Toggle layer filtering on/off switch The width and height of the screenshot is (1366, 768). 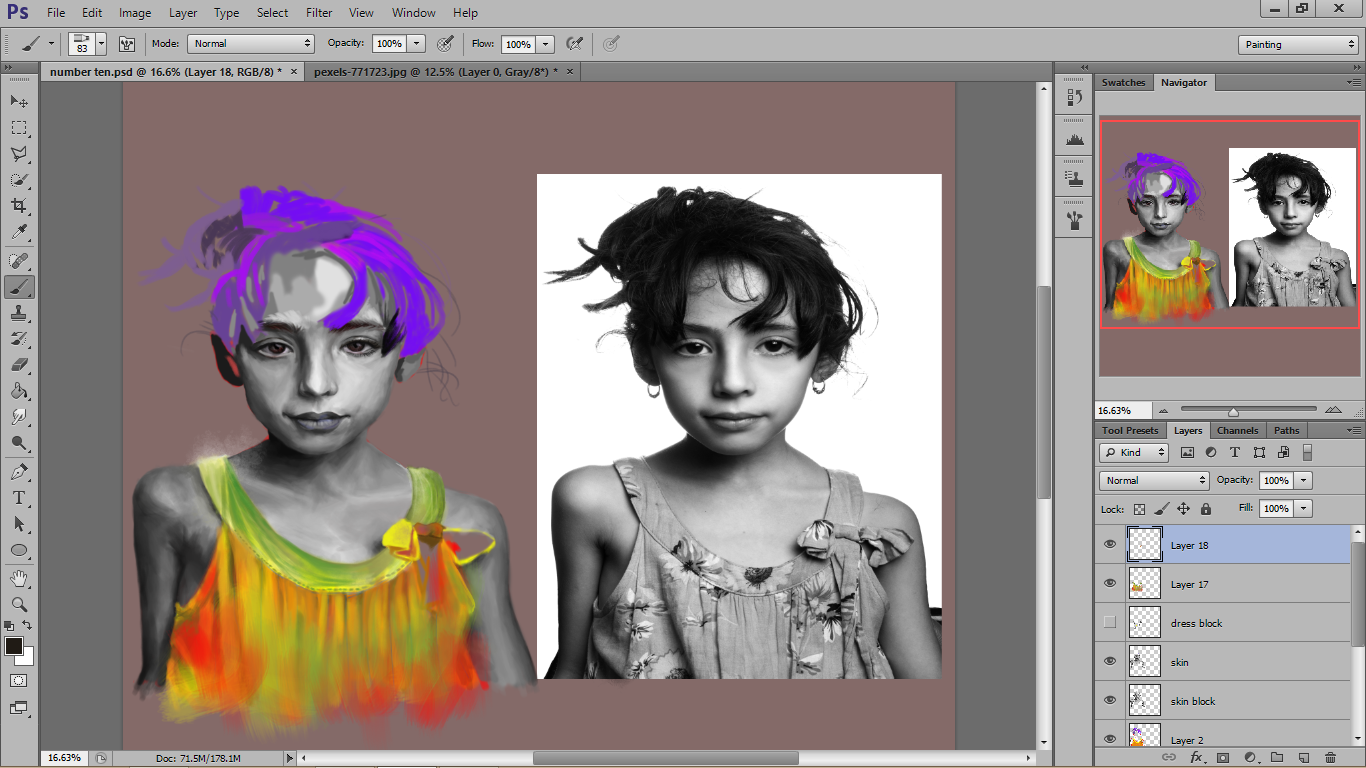[x=1306, y=453]
